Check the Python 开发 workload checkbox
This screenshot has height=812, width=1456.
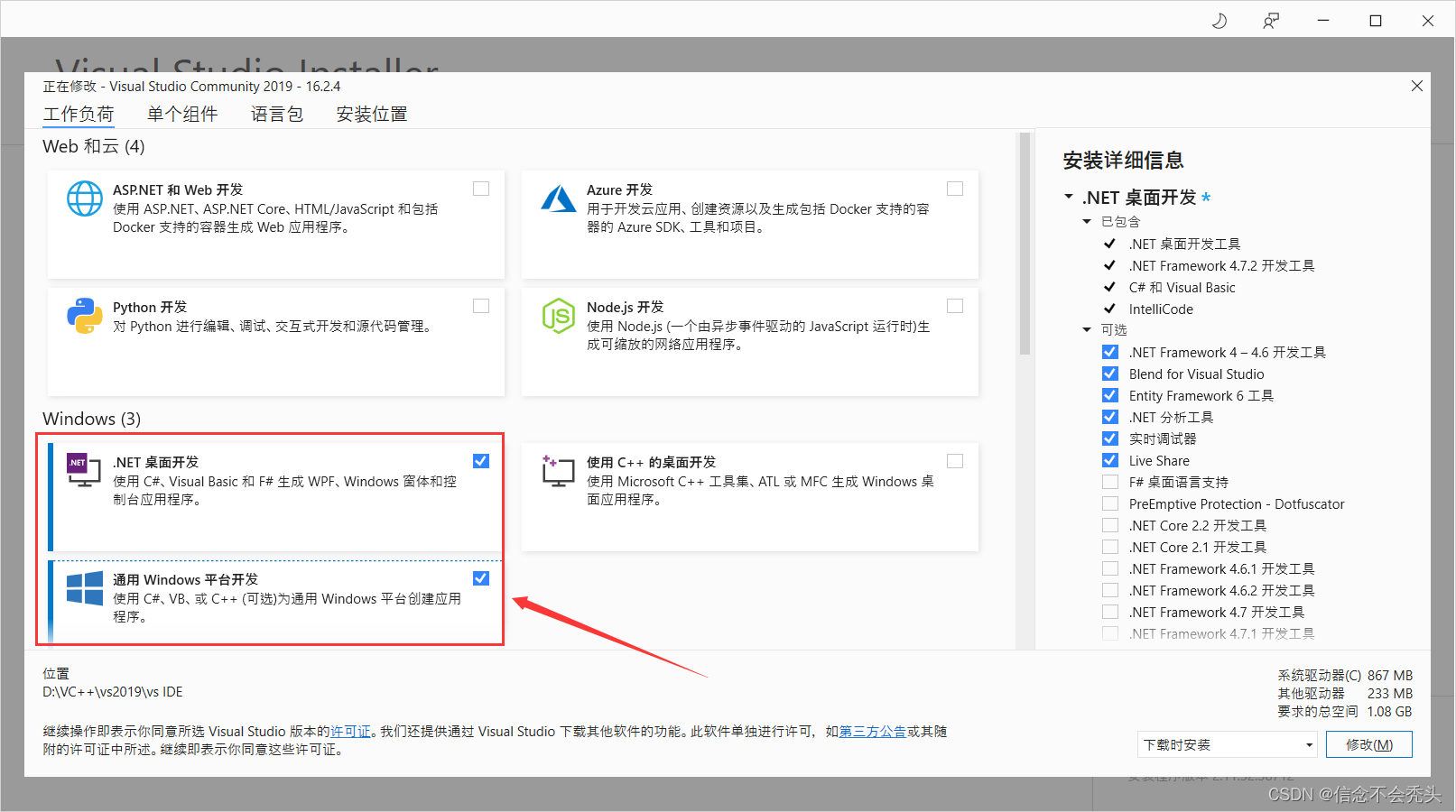(481, 306)
